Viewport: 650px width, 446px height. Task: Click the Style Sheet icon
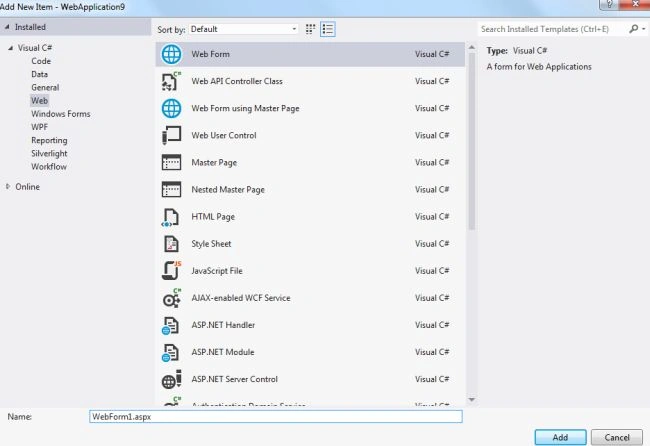(x=171, y=244)
